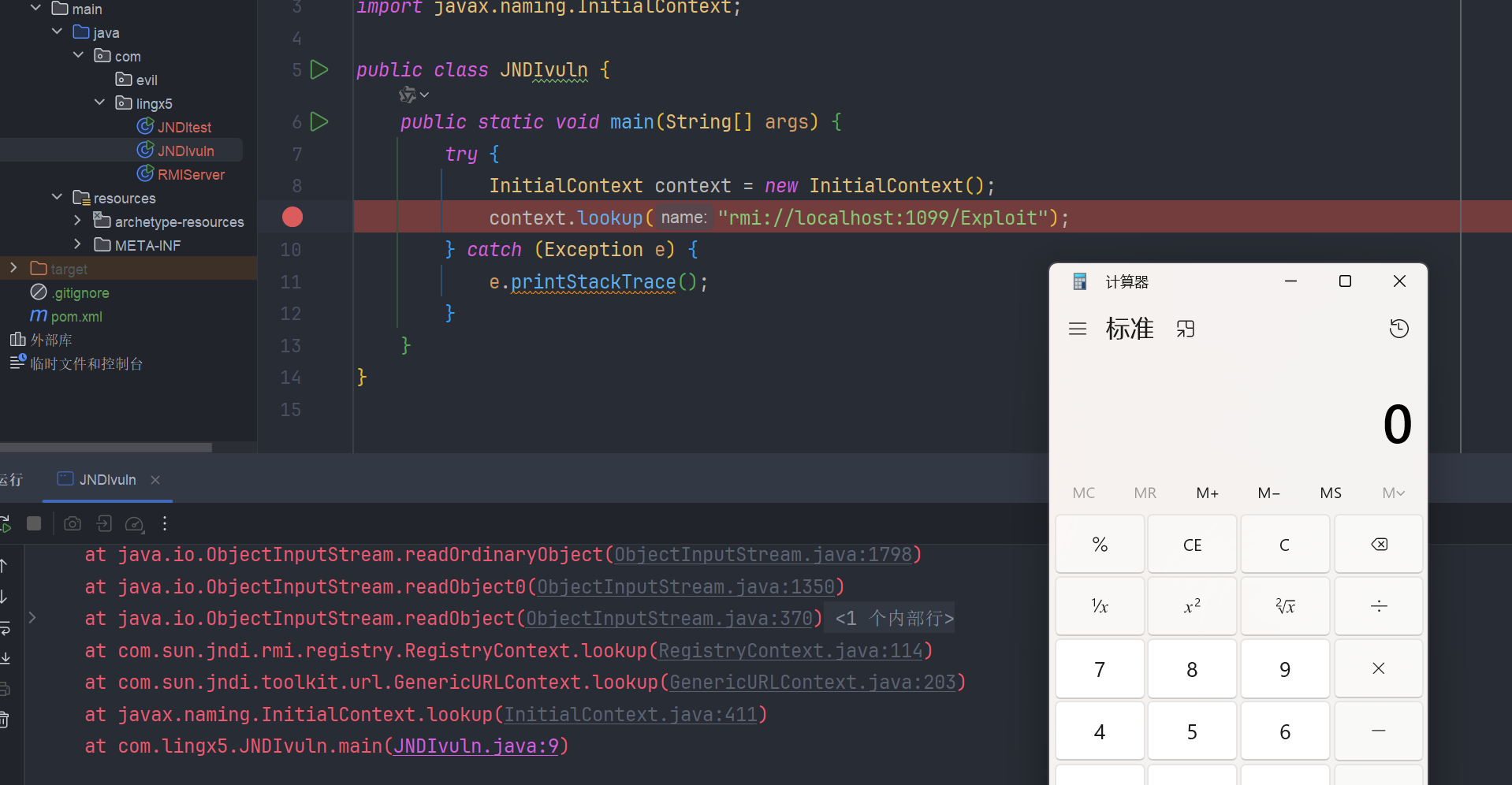Click the backspace key in Calculator
The height and width of the screenshot is (785, 1512).
pos(1379,545)
